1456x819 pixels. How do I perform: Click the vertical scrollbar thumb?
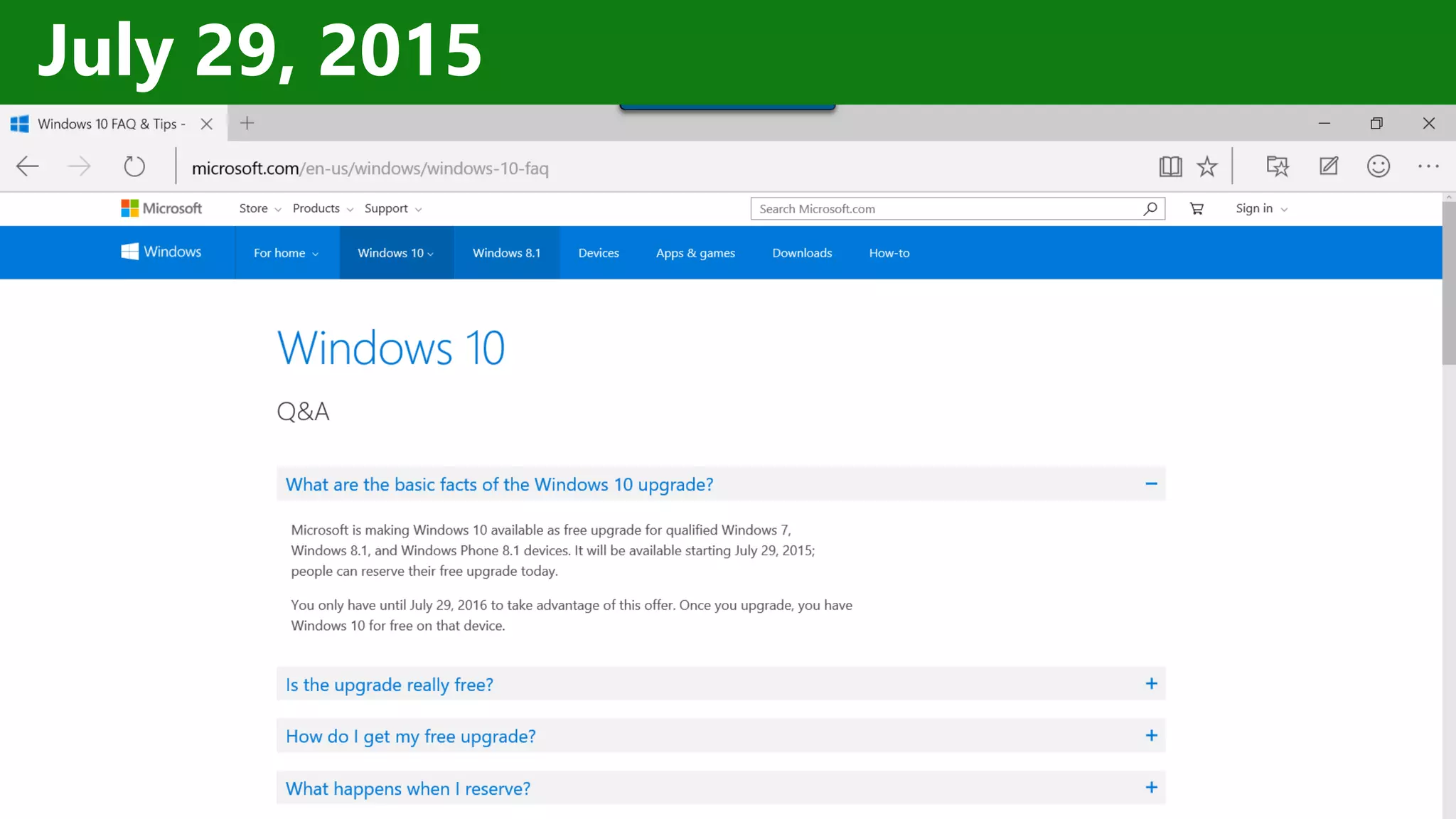point(1448,283)
